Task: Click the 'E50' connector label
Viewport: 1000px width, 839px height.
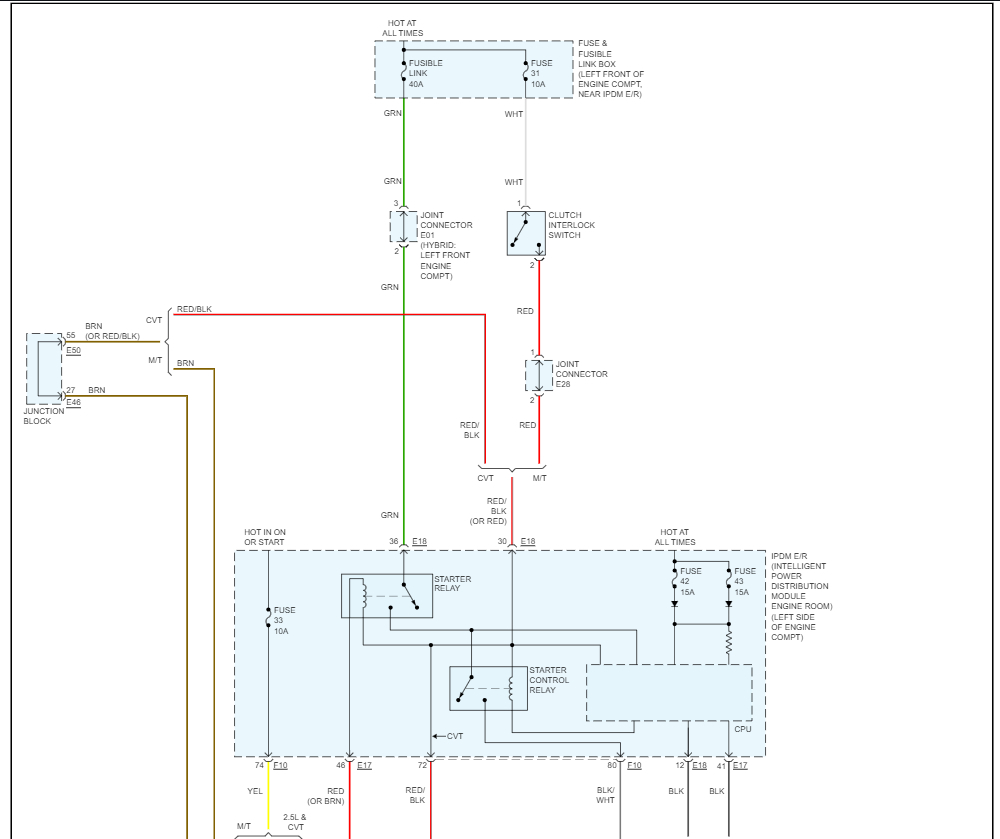Action: click(73, 350)
